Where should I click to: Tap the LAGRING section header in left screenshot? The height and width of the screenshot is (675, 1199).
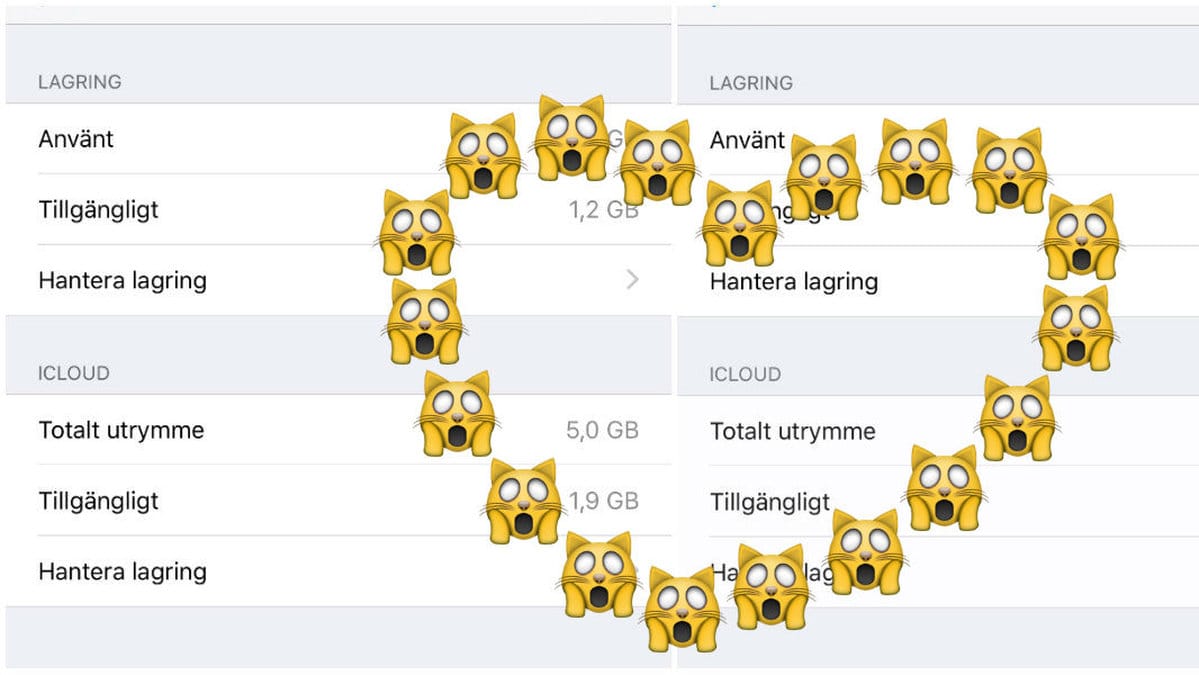[x=80, y=82]
